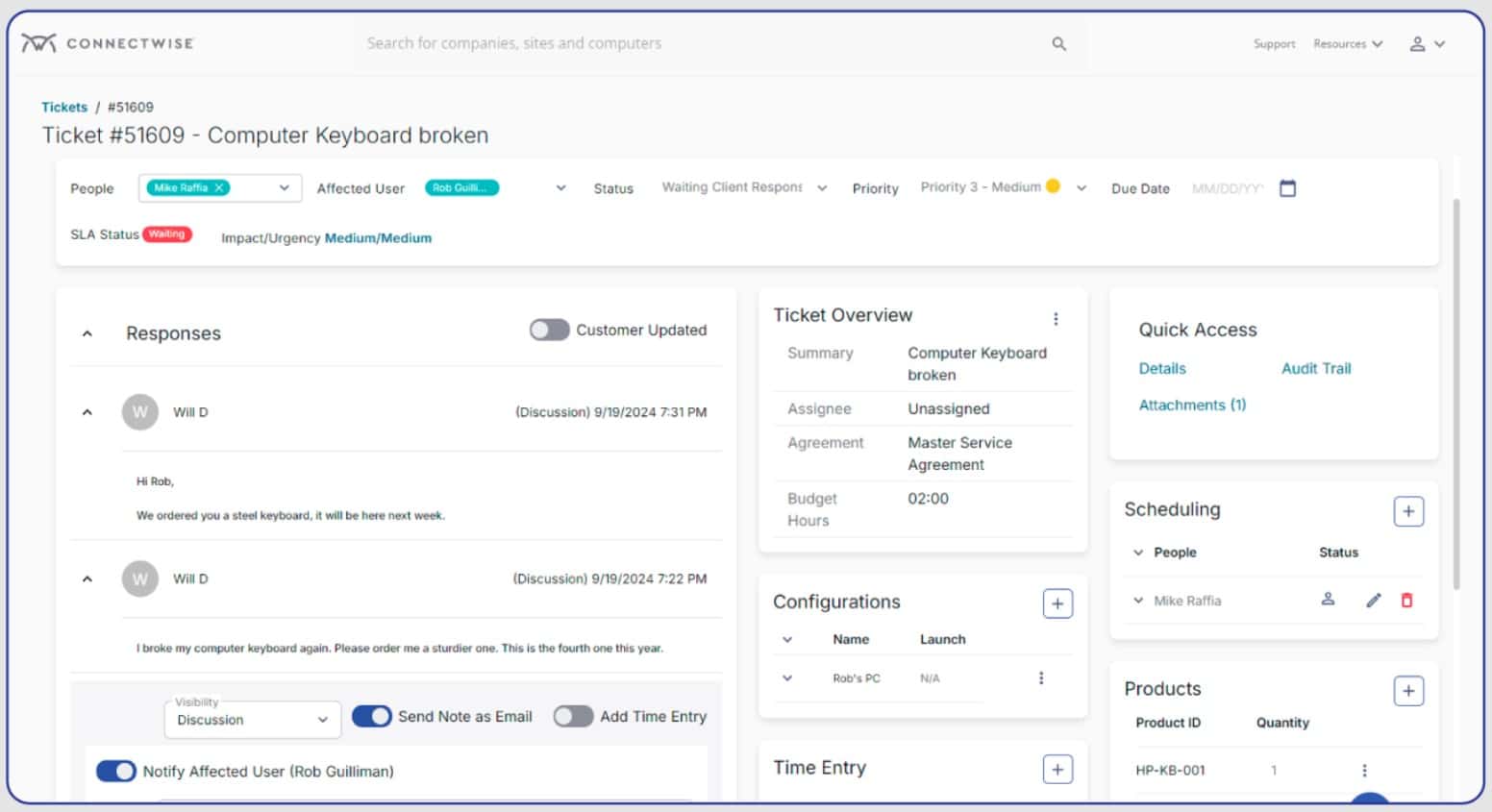The image size is (1492, 812).
Task: Disable Send Note as Email toggle
Action: [x=371, y=717]
